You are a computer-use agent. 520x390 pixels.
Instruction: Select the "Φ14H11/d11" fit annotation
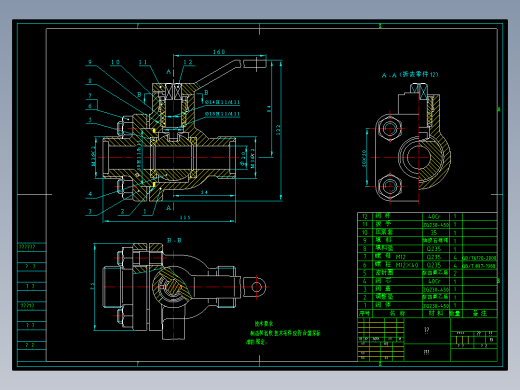[222, 102]
